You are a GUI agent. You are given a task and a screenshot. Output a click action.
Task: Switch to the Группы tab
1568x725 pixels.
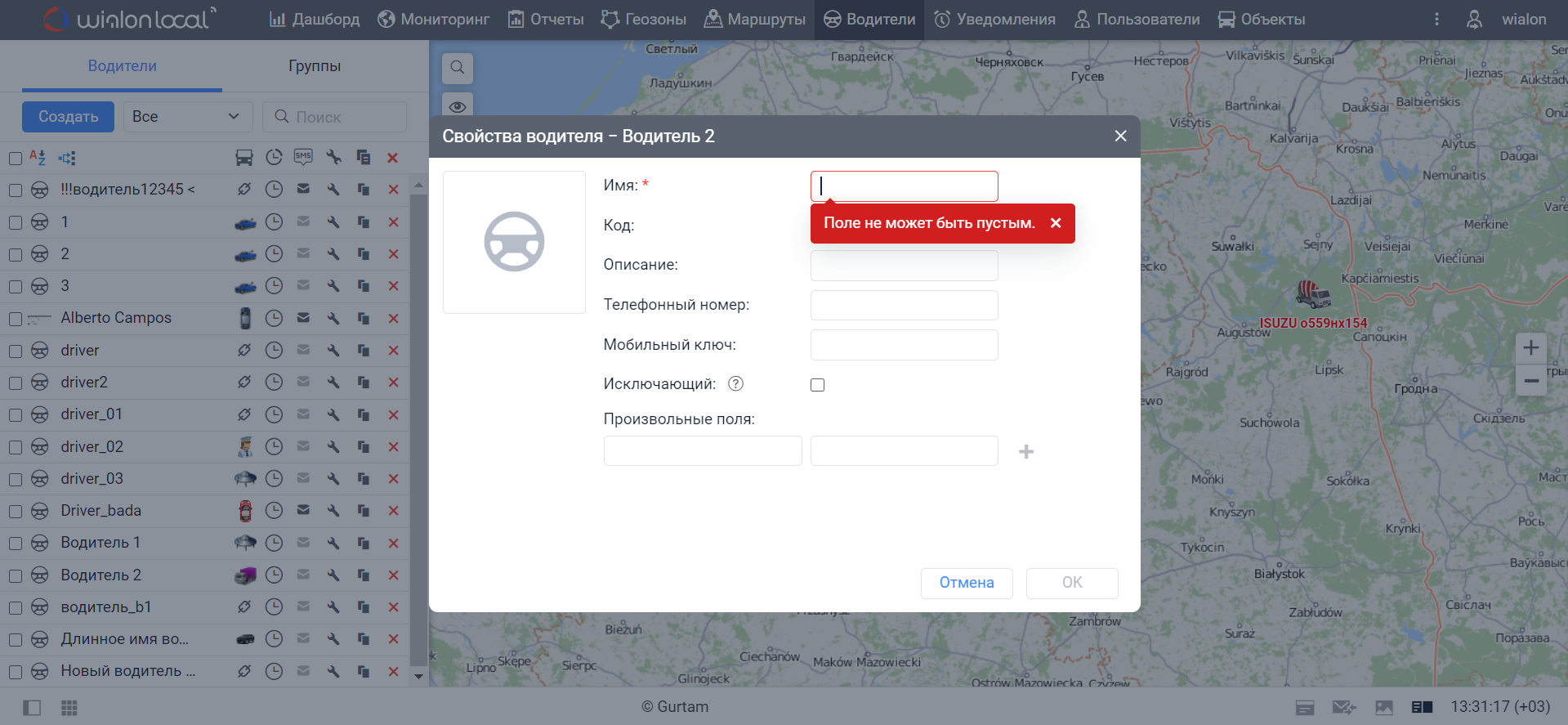click(x=315, y=66)
